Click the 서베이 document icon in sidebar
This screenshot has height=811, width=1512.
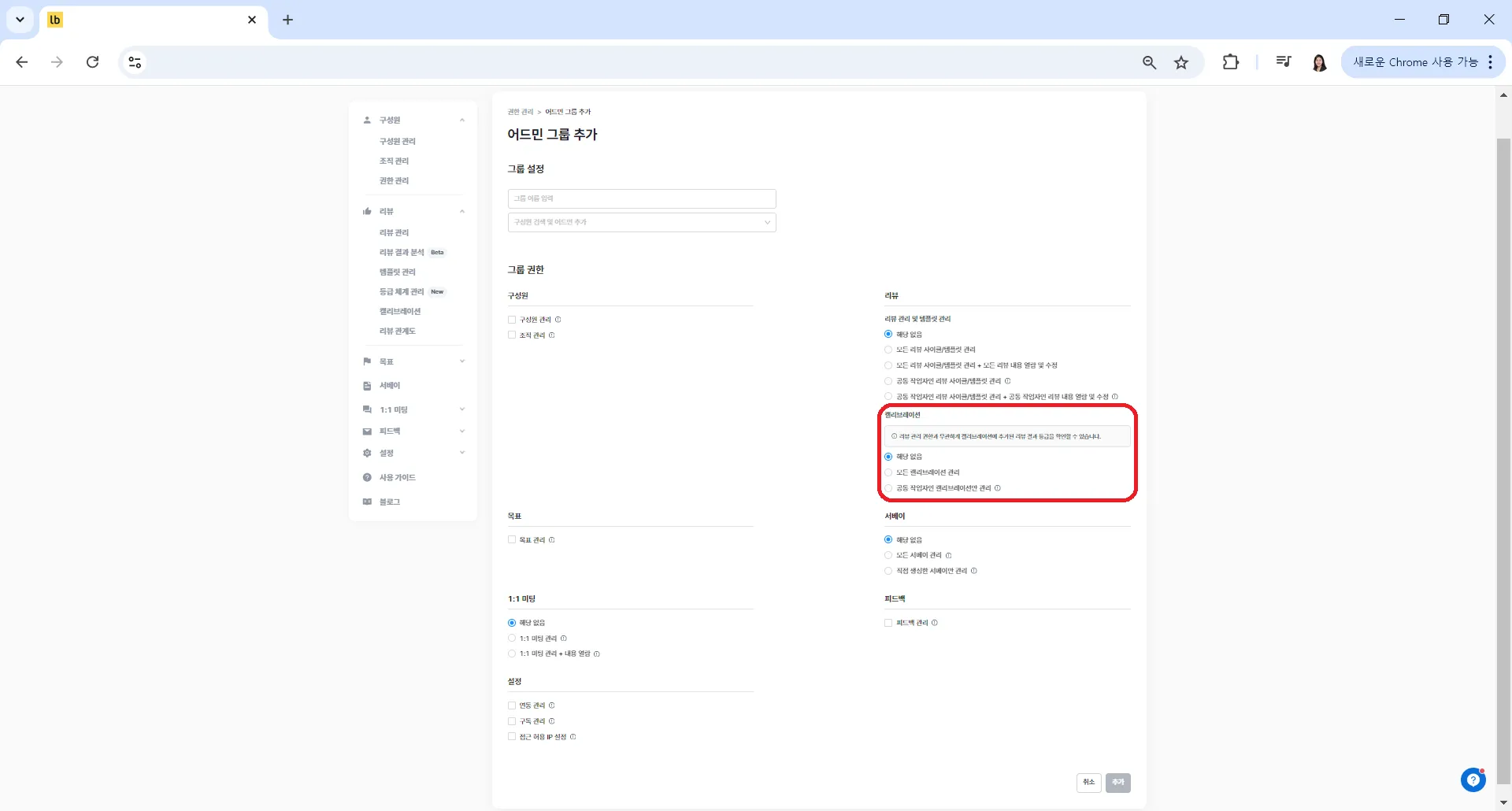point(367,386)
